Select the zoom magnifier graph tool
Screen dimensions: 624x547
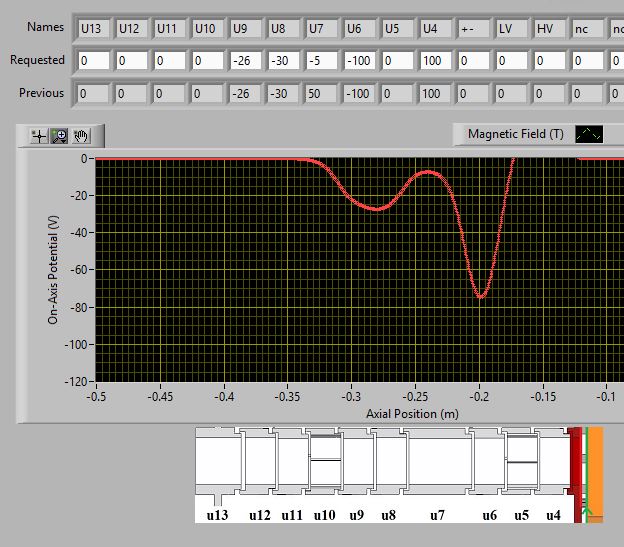[60, 136]
